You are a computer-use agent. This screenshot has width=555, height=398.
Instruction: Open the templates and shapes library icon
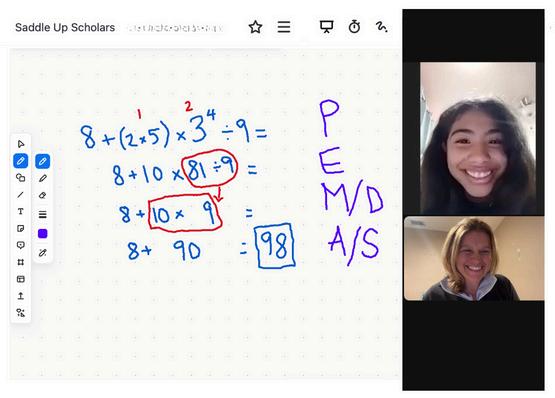21,313
